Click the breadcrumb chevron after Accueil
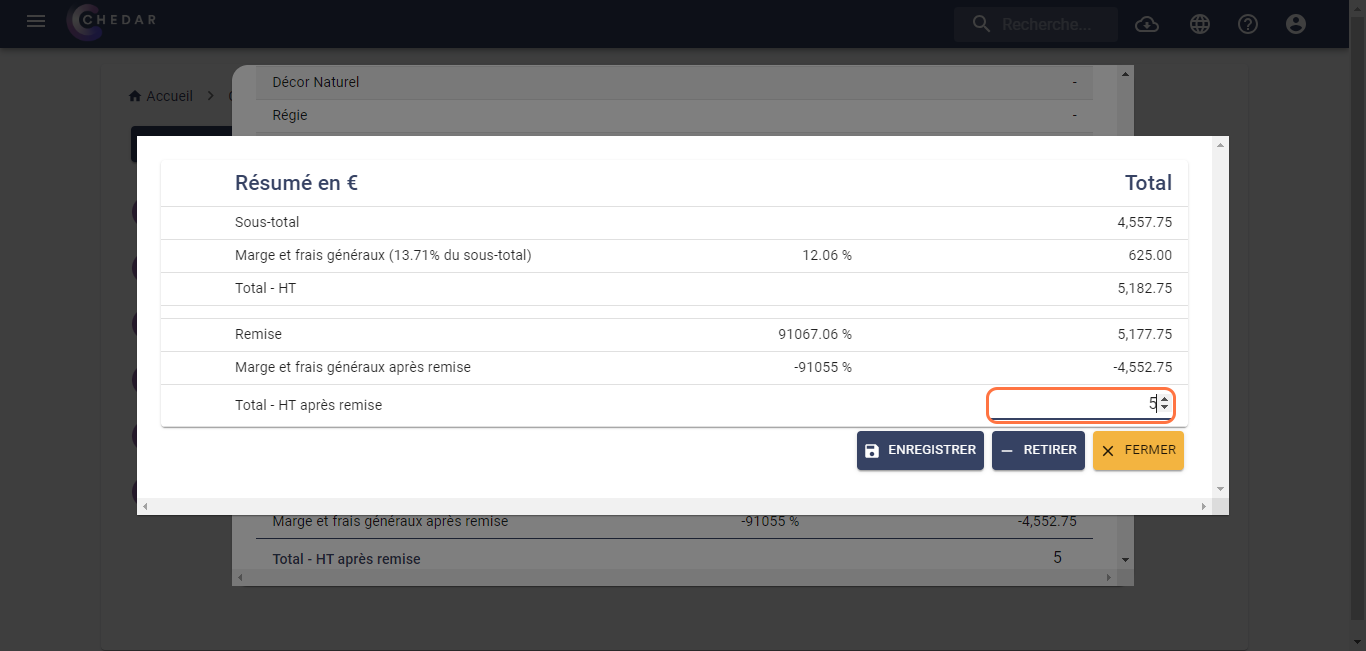1366x651 pixels. 211,96
